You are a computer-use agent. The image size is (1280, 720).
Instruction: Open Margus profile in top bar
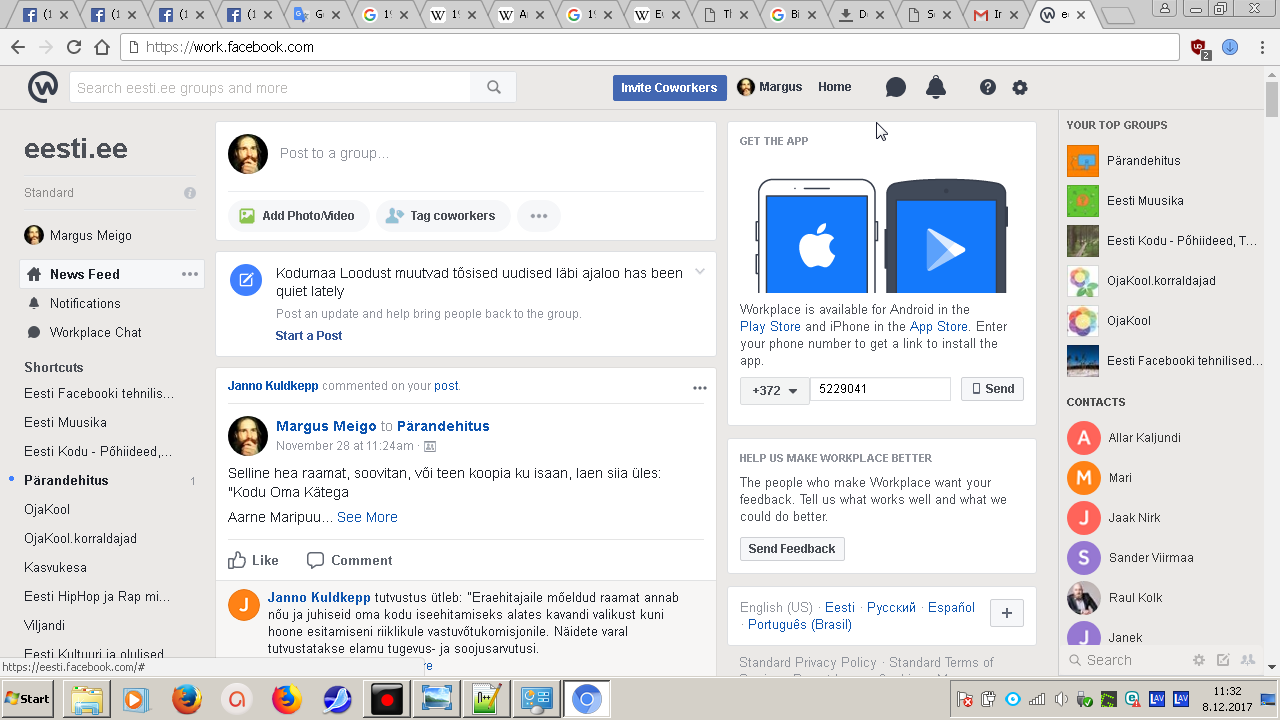(770, 87)
